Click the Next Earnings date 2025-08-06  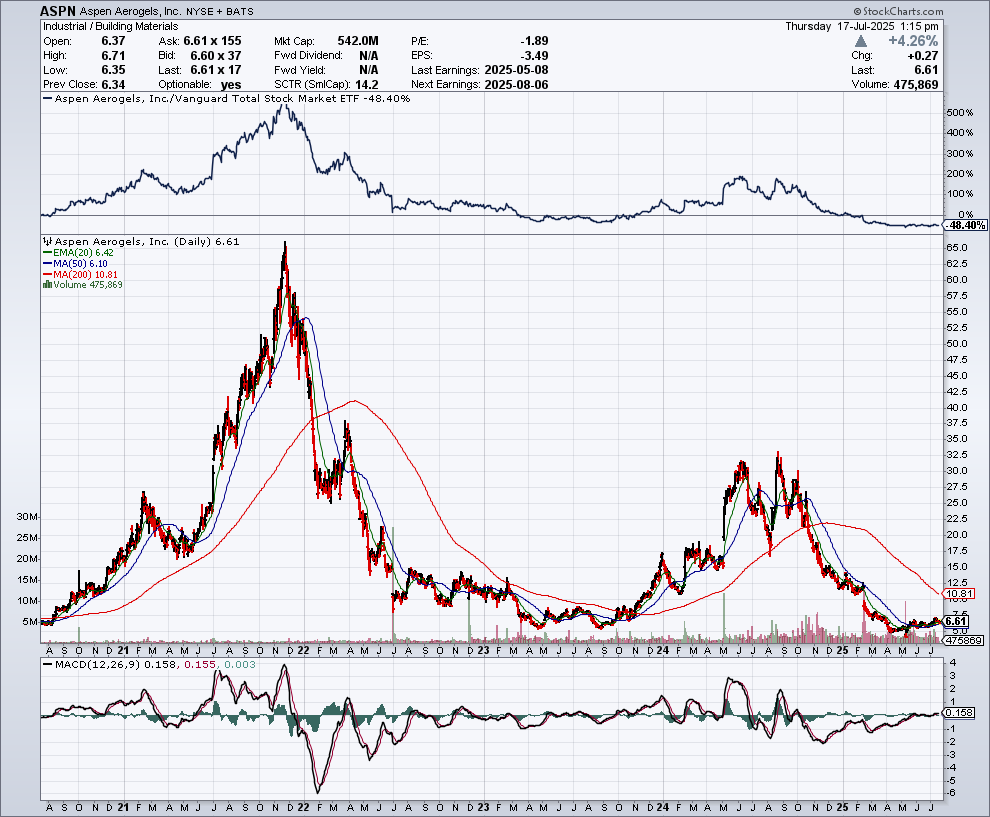pos(516,85)
